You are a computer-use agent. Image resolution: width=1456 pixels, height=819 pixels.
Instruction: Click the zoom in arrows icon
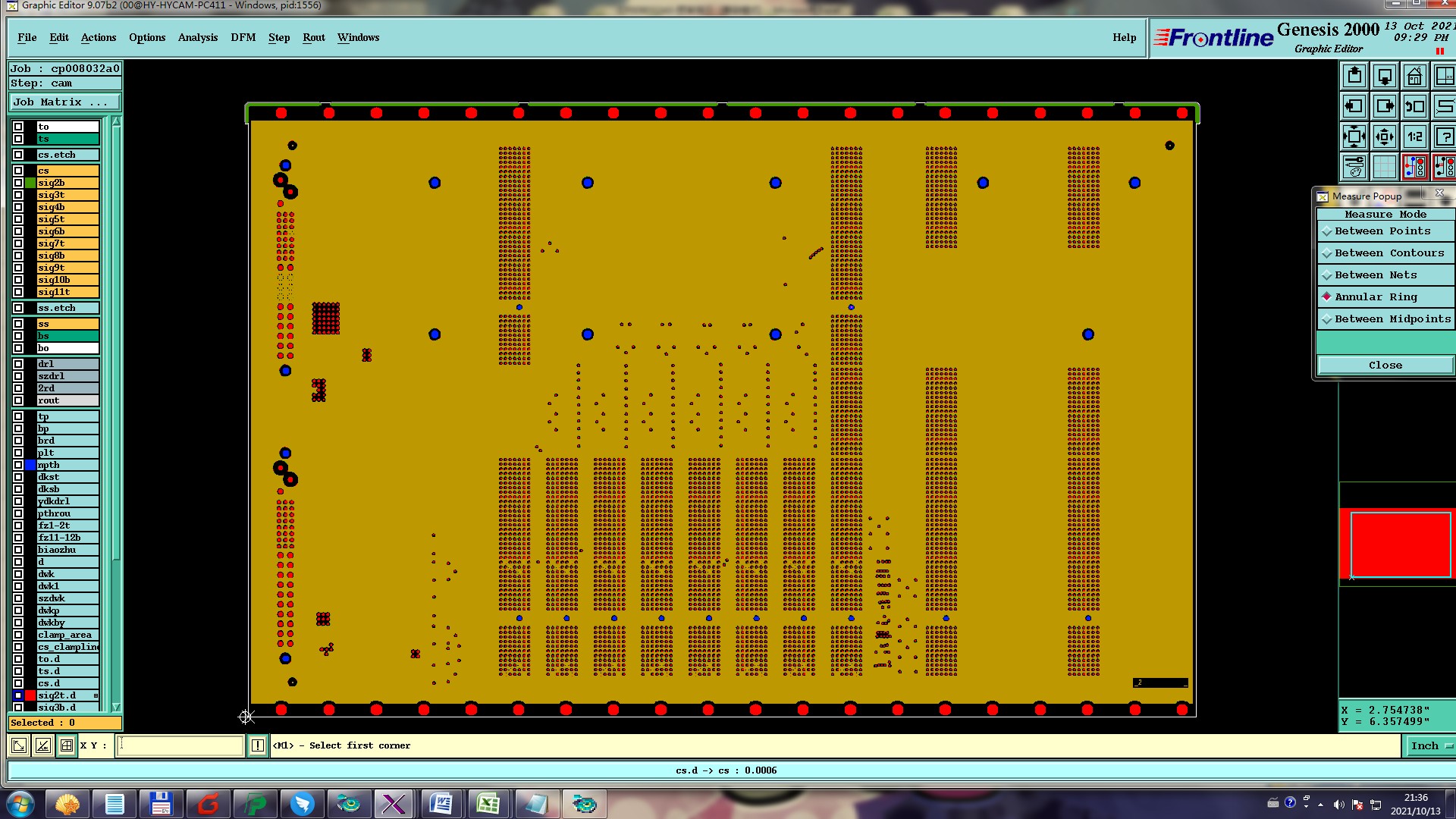coord(1354,137)
